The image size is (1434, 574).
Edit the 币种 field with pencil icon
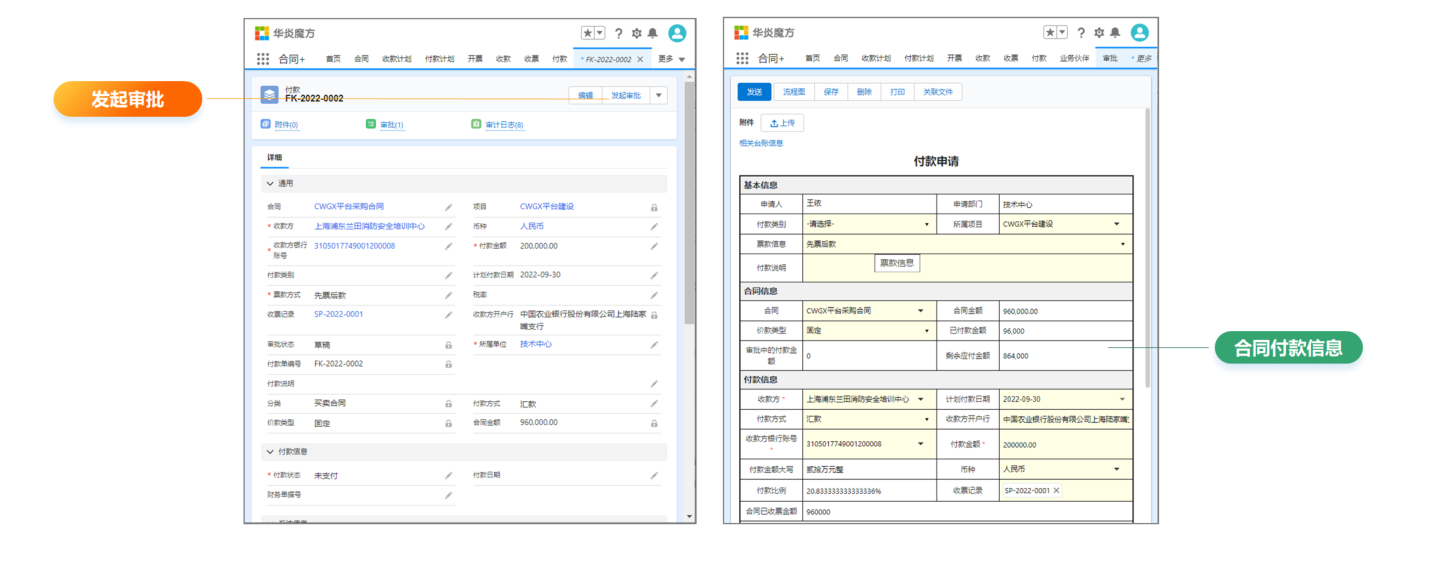(x=654, y=227)
